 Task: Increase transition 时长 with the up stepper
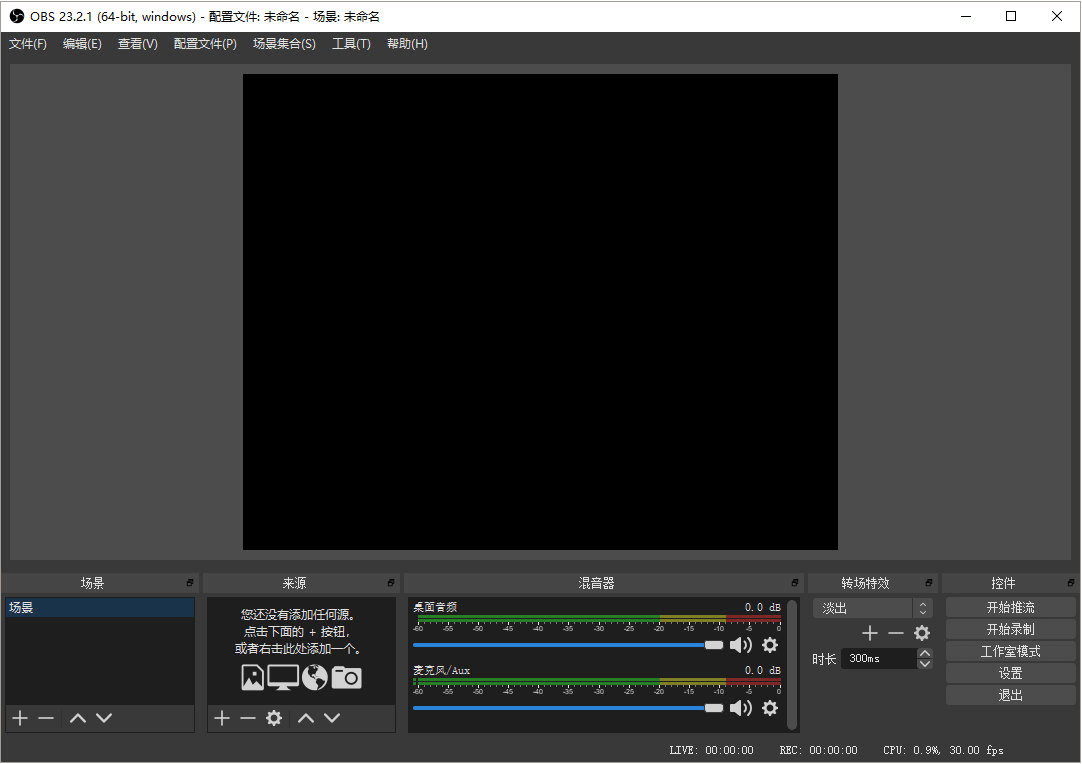(925, 652)
